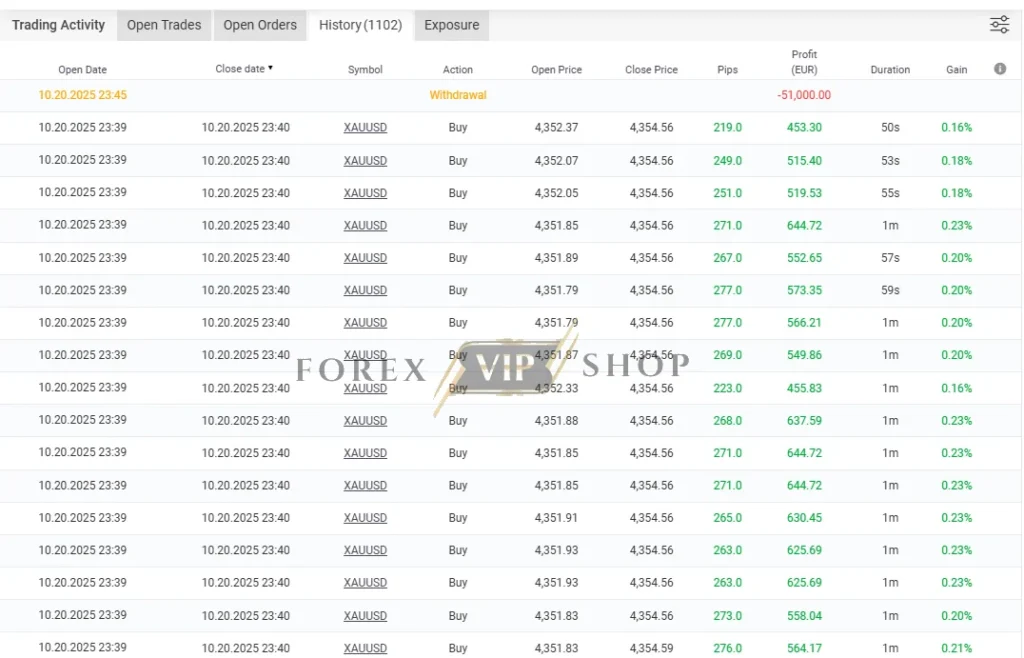1024x658 pixels.
Task: Click the 50s duration cell
Action: click(x=890, y=127)
